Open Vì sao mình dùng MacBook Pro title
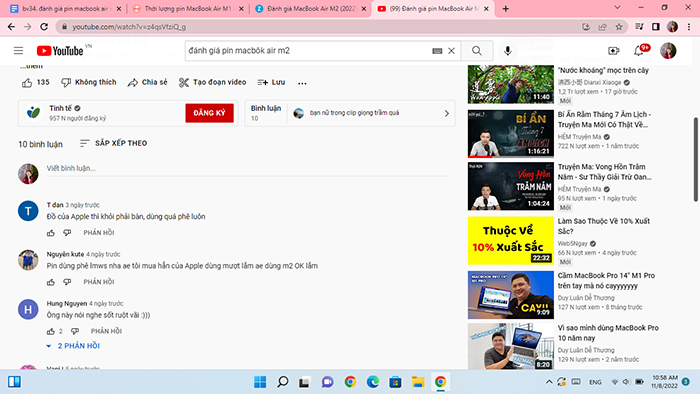Screen dimensions: 700x394 (x=608, y=333)
